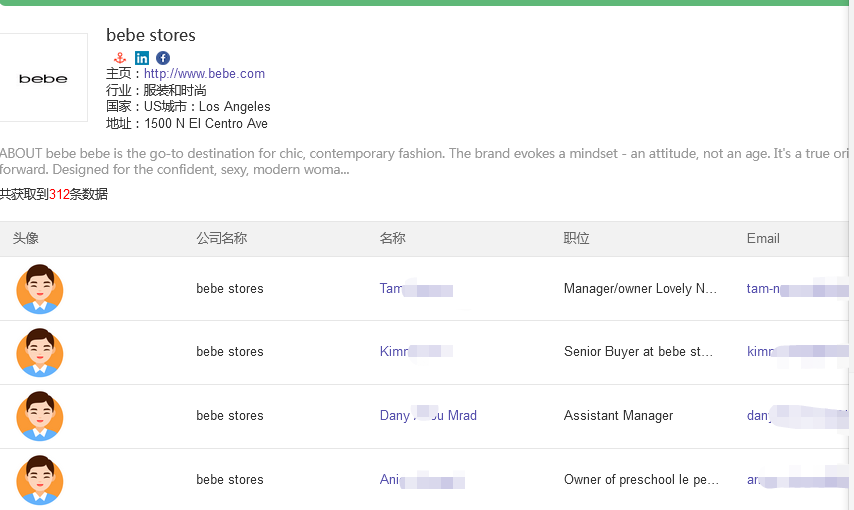
Task: Click the 职位 column header
Action: [577, 239]
